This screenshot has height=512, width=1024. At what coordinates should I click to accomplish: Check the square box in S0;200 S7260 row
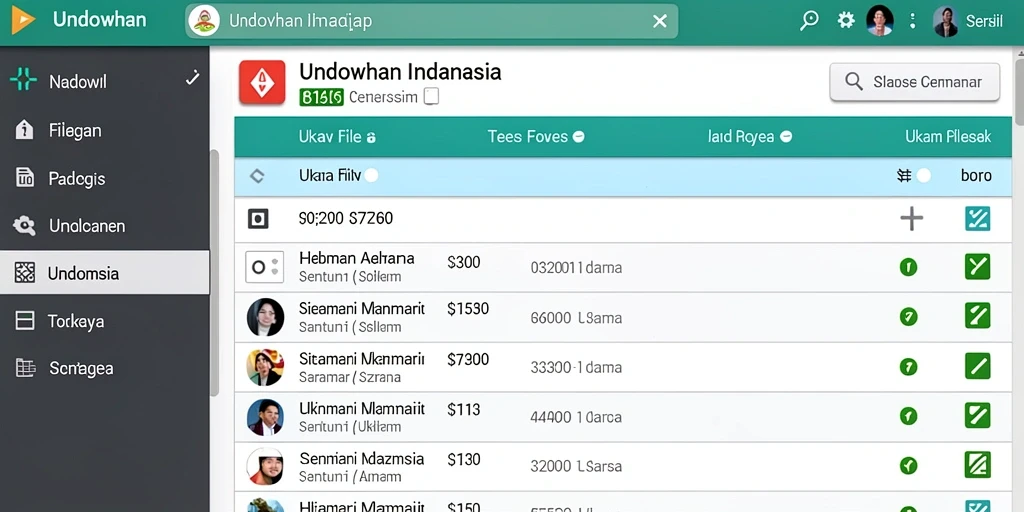coord(258,219)
